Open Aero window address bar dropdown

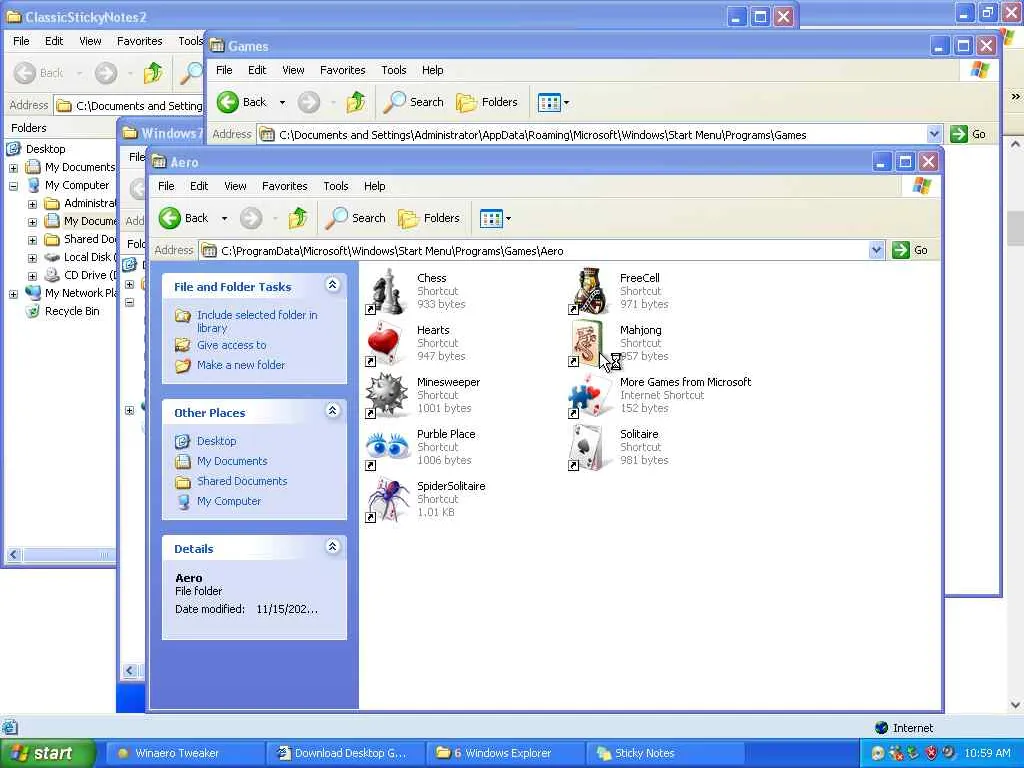[x=876, y=250]
